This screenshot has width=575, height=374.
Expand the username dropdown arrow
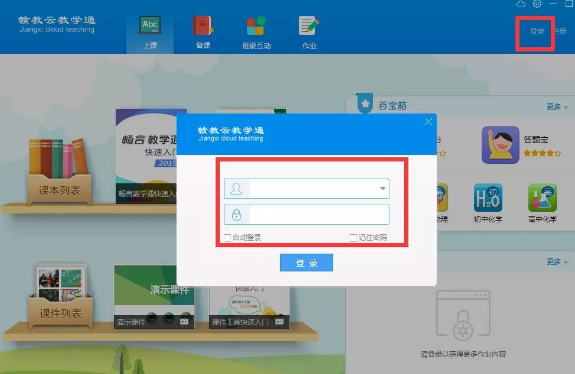tap(382, 188)
